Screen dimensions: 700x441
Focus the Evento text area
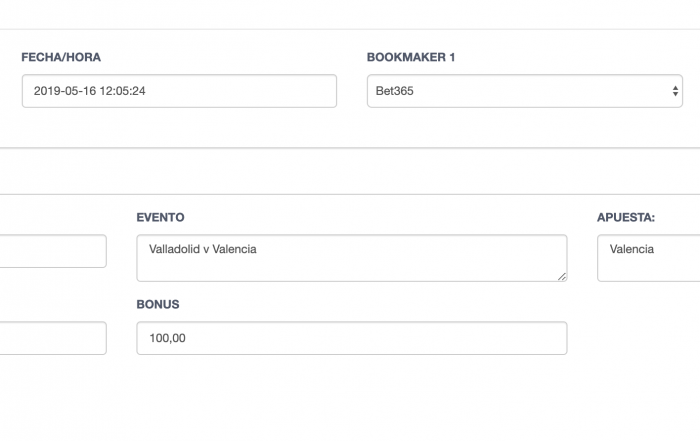point(352,258)
